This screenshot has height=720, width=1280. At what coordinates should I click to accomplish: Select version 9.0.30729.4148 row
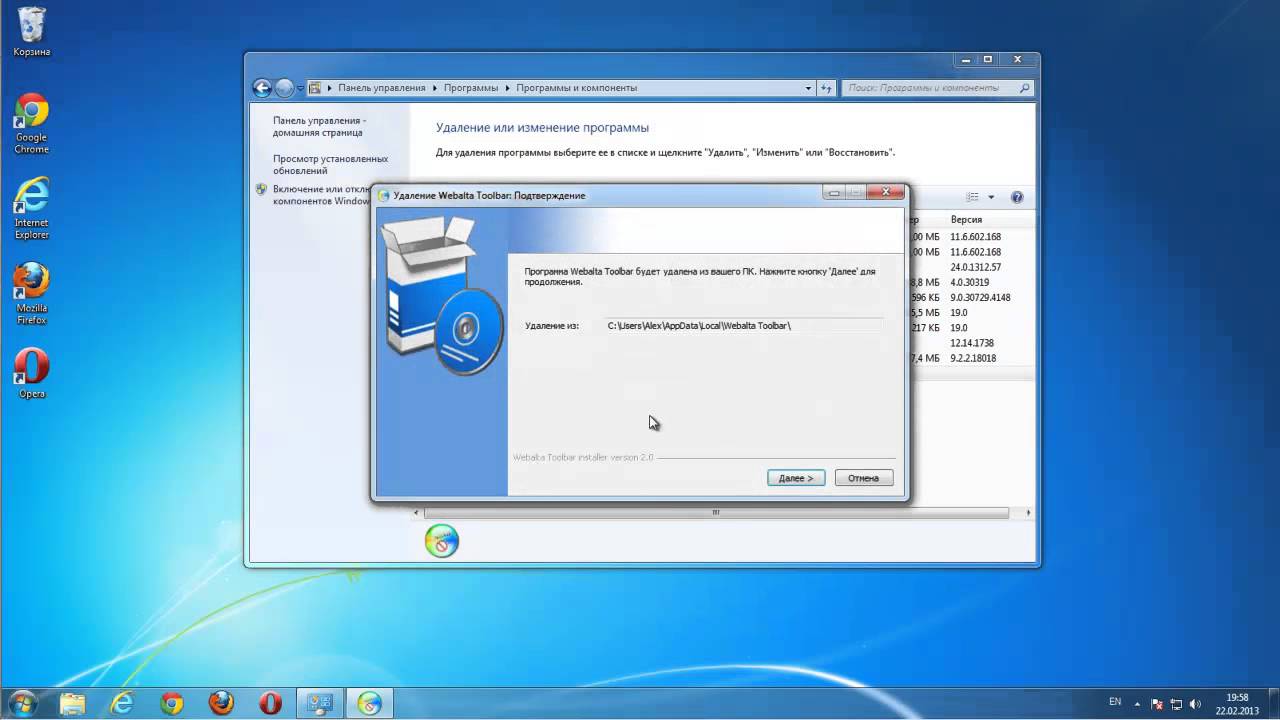coord(980,297)
